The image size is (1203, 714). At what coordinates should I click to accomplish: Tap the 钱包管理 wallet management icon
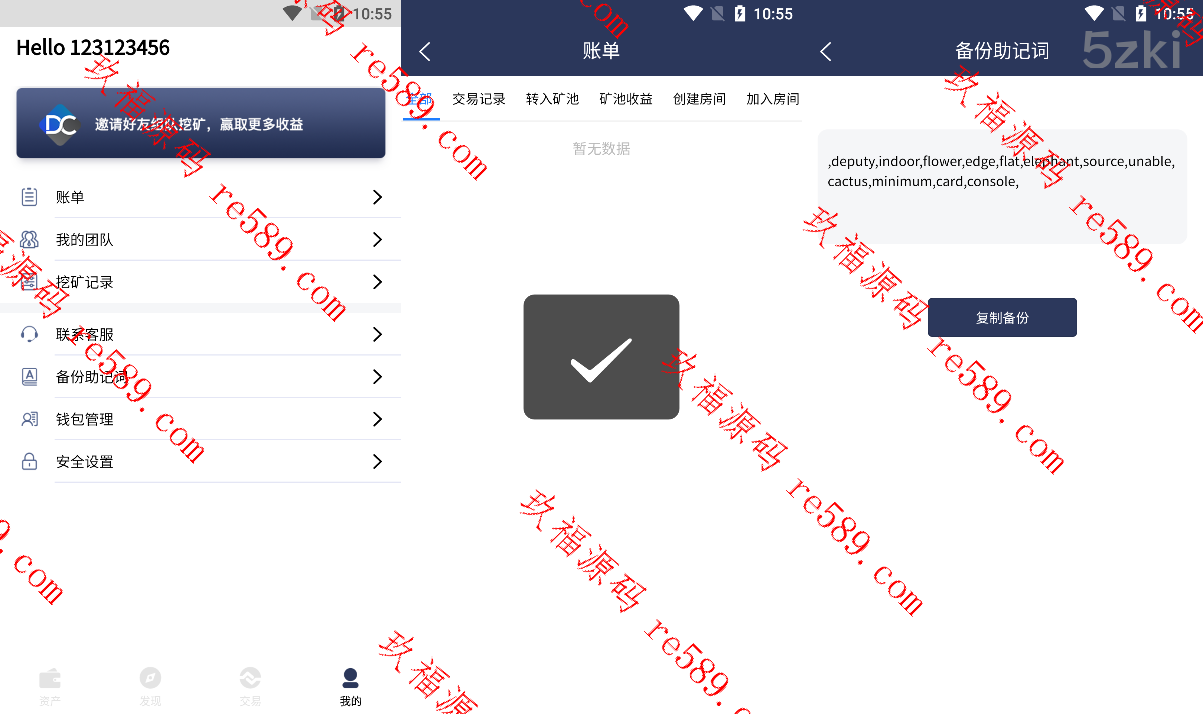pyautogui.click(x=29, y=419)
